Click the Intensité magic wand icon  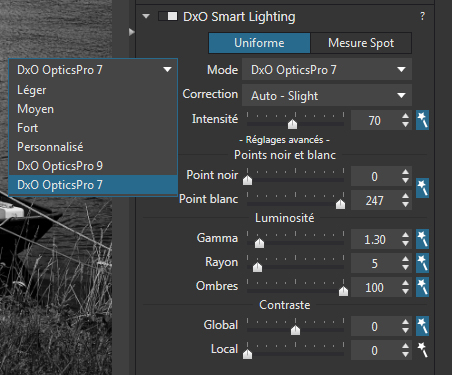[422, 120]
